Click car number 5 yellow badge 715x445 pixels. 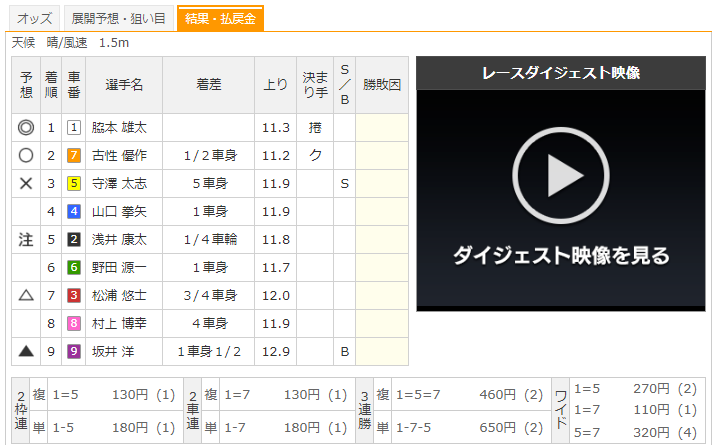point(74,183)
